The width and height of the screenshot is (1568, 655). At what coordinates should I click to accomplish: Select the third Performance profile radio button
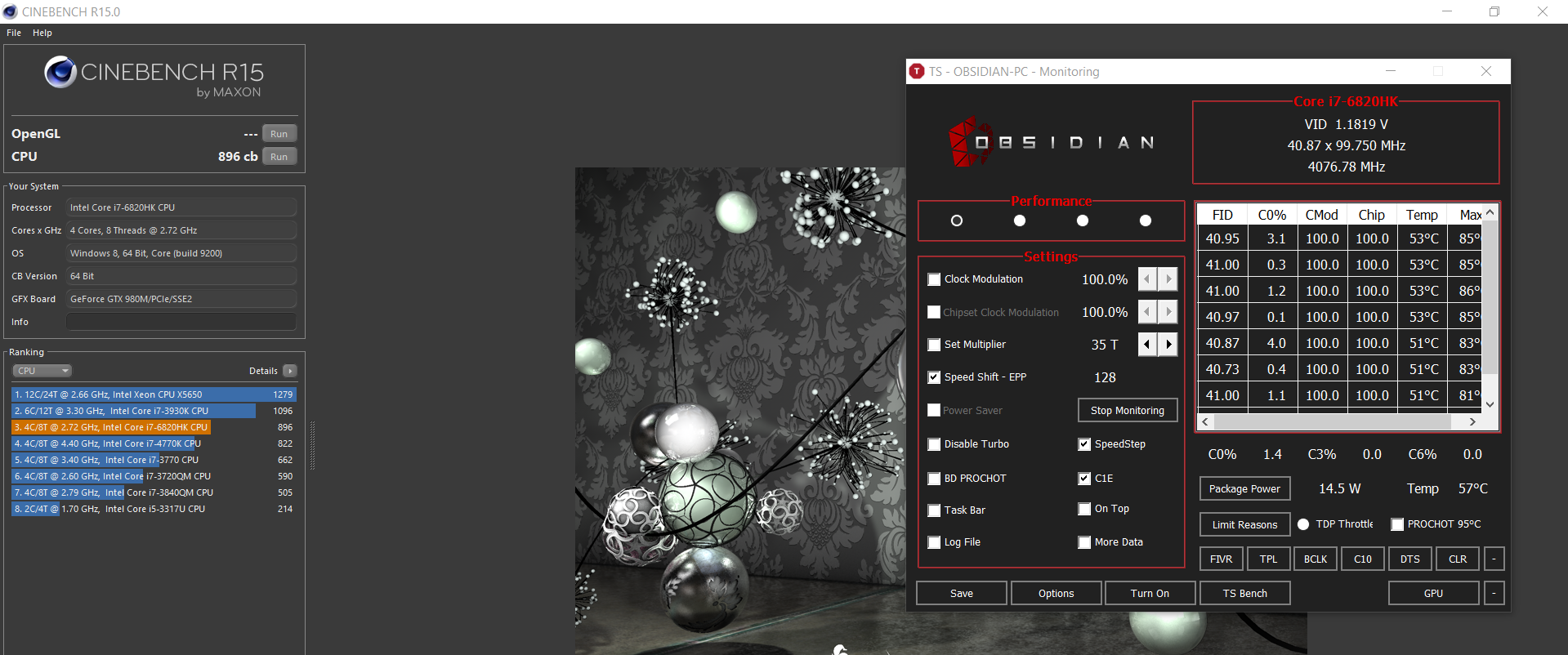click(x=1083, y=221)
